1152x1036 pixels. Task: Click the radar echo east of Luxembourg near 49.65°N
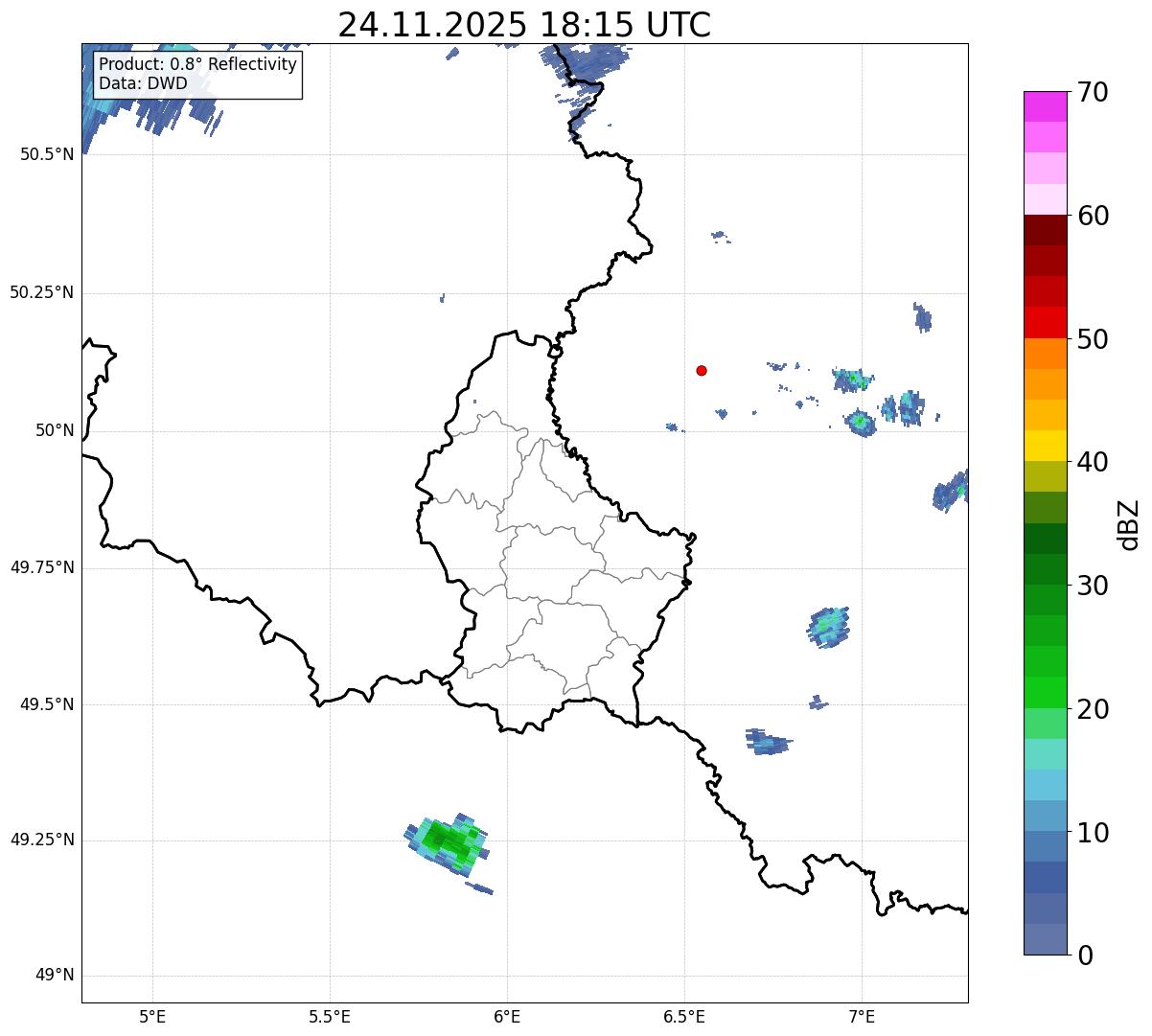coord(828,627)
